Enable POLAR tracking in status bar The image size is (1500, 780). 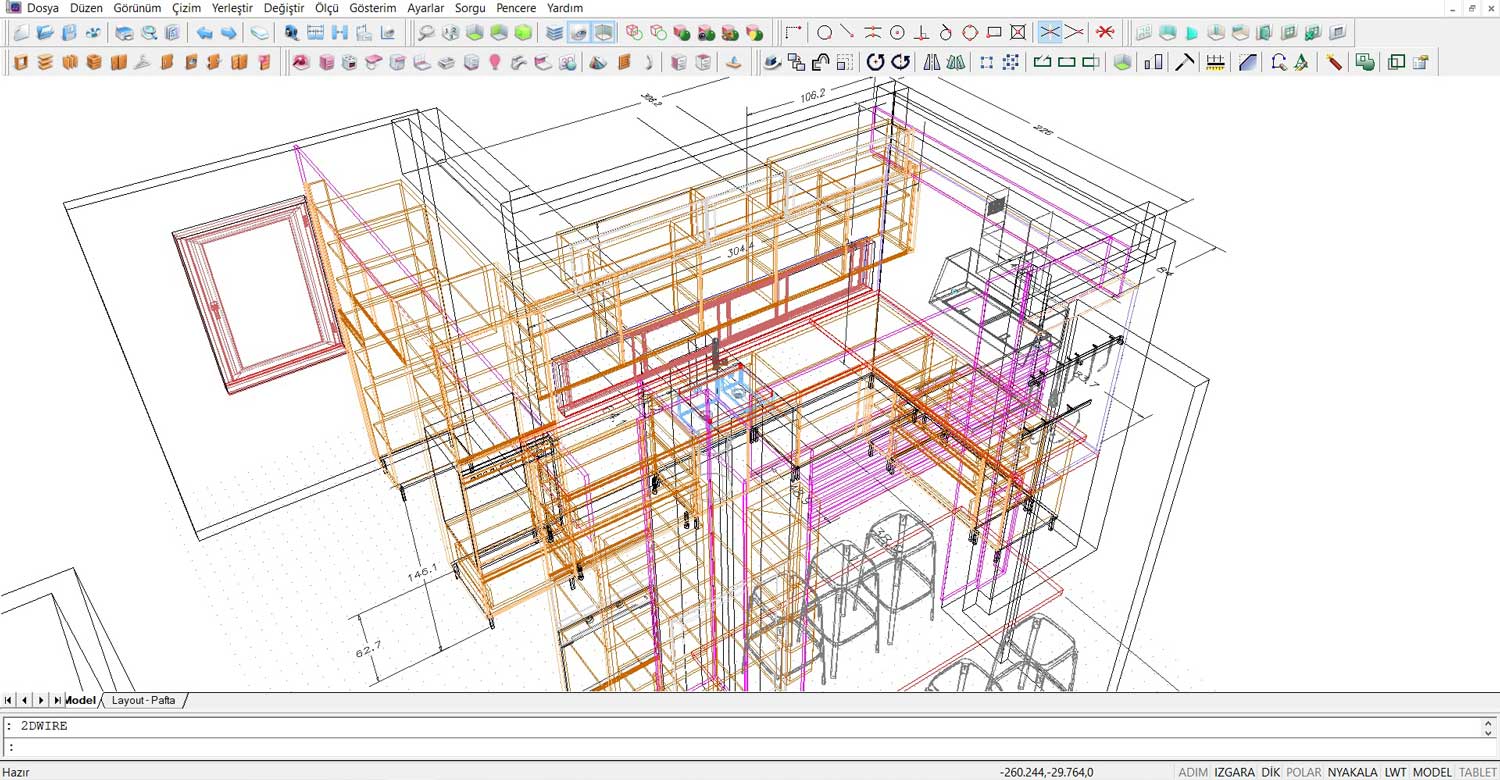point(1303,772)
